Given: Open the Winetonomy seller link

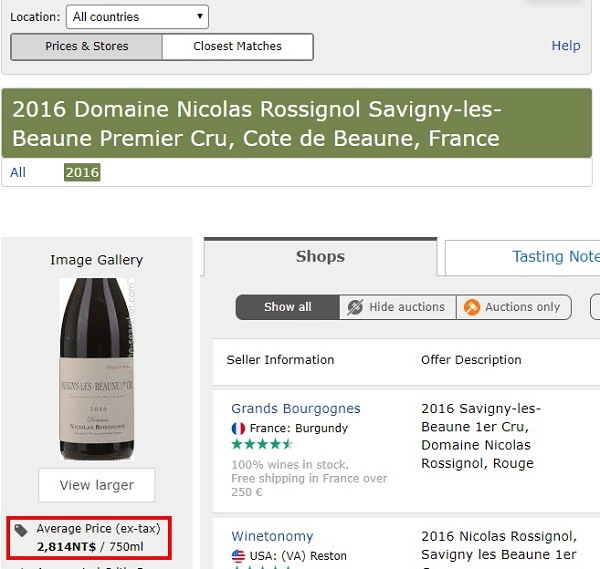Looking at the screenshot, I should pos(272,536).
